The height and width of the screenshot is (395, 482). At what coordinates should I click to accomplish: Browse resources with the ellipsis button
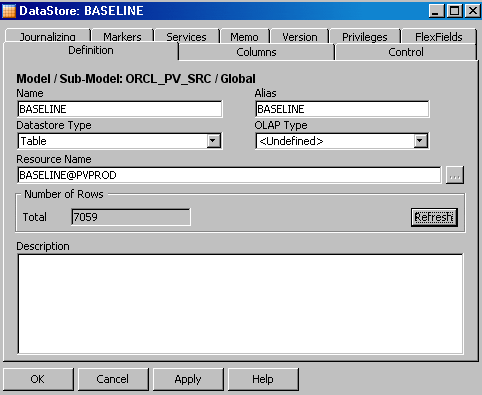(x=455, y=175)
